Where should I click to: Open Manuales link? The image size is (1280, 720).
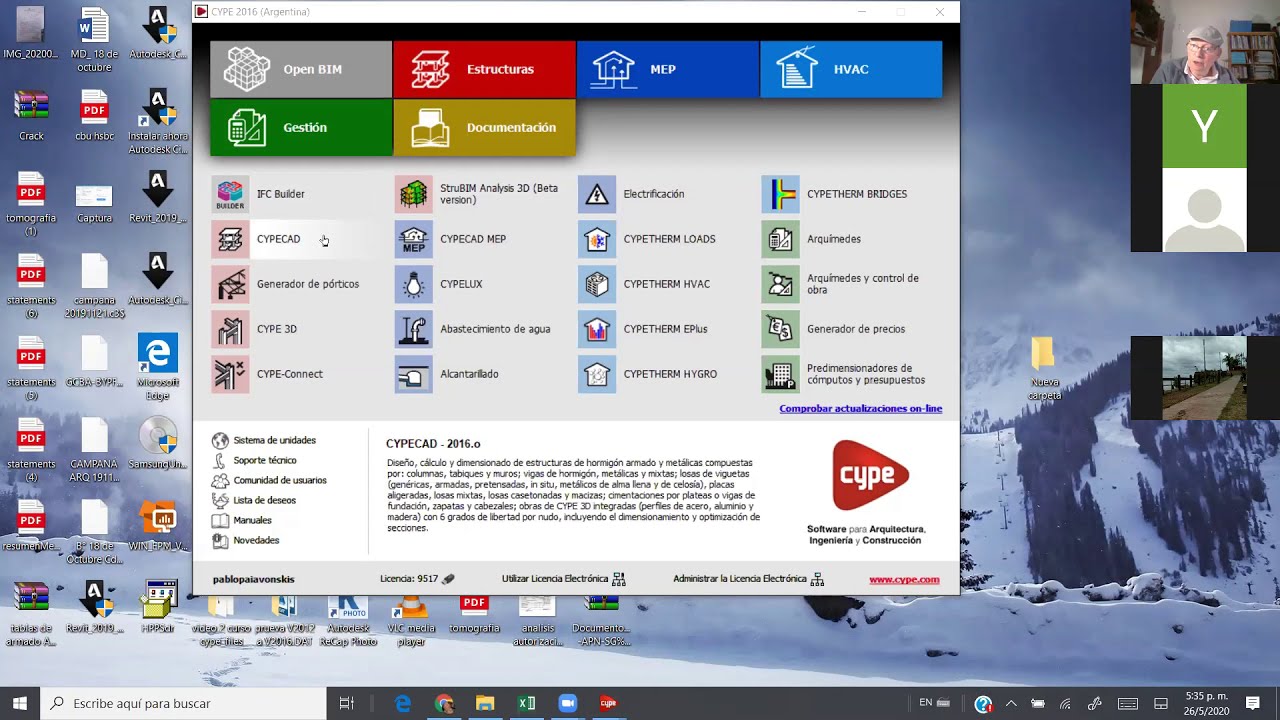(x=242, y=520)
